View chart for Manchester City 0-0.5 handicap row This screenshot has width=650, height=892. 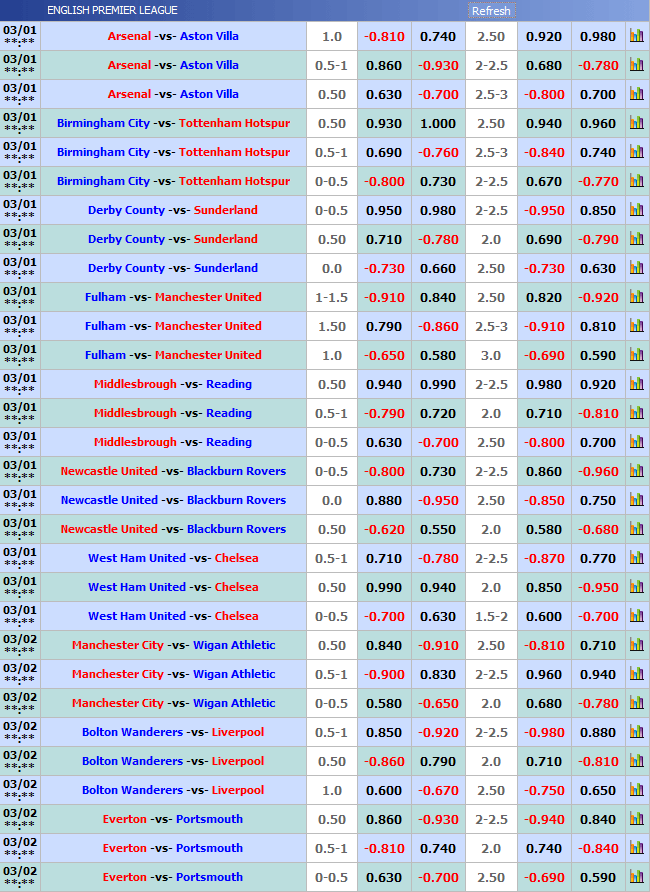point(637,703)
